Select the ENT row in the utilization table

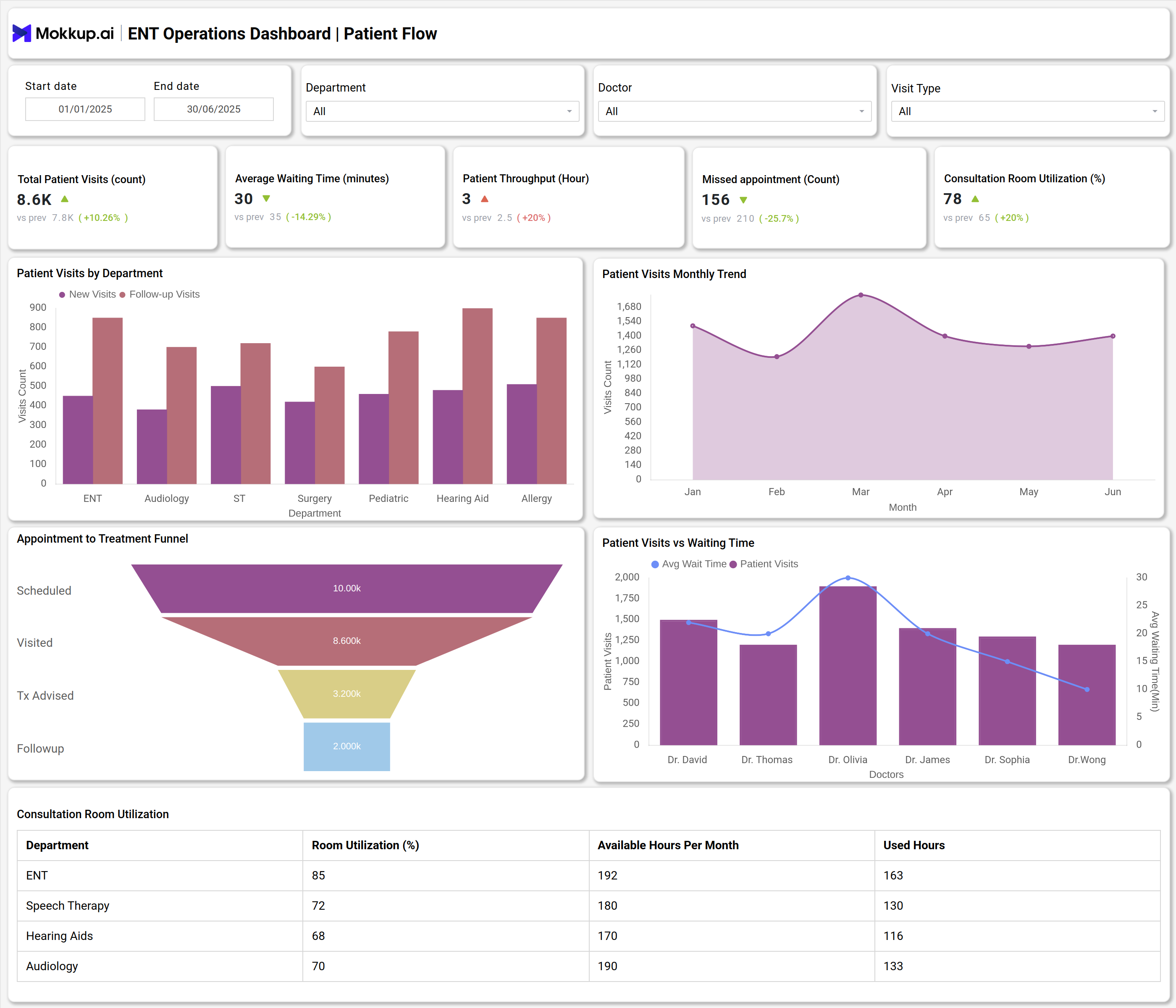point(588,876)
